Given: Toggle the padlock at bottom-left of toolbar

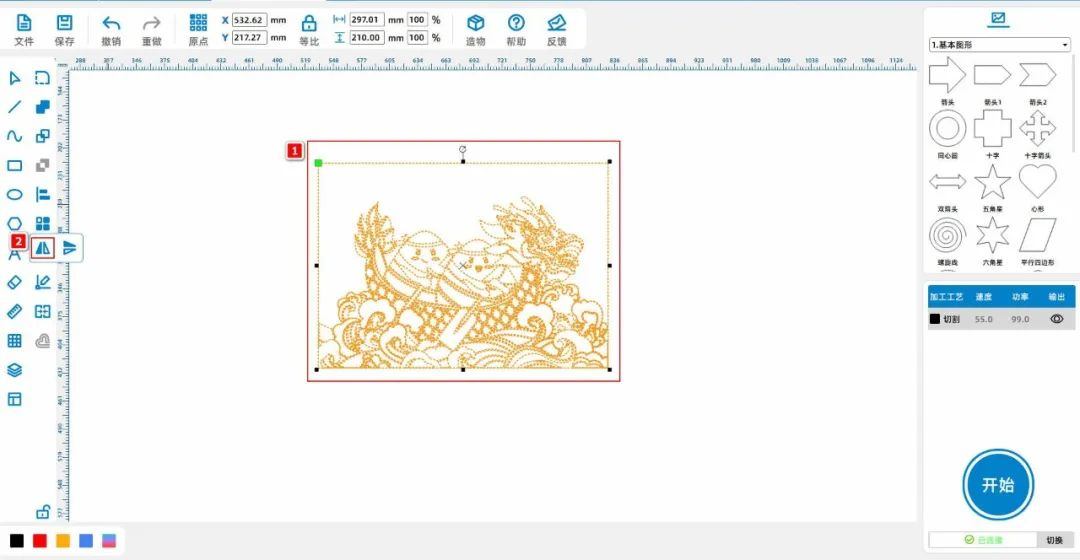Looking at the screenshot, I should pyautogui.click(x=43, y=512).
